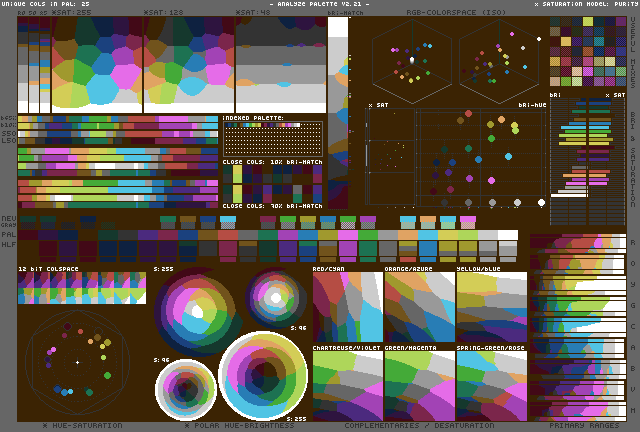Click the large S: 255 white-rimmed polar disc
Screen dimensions: 640x432
(x=263, y=375)
